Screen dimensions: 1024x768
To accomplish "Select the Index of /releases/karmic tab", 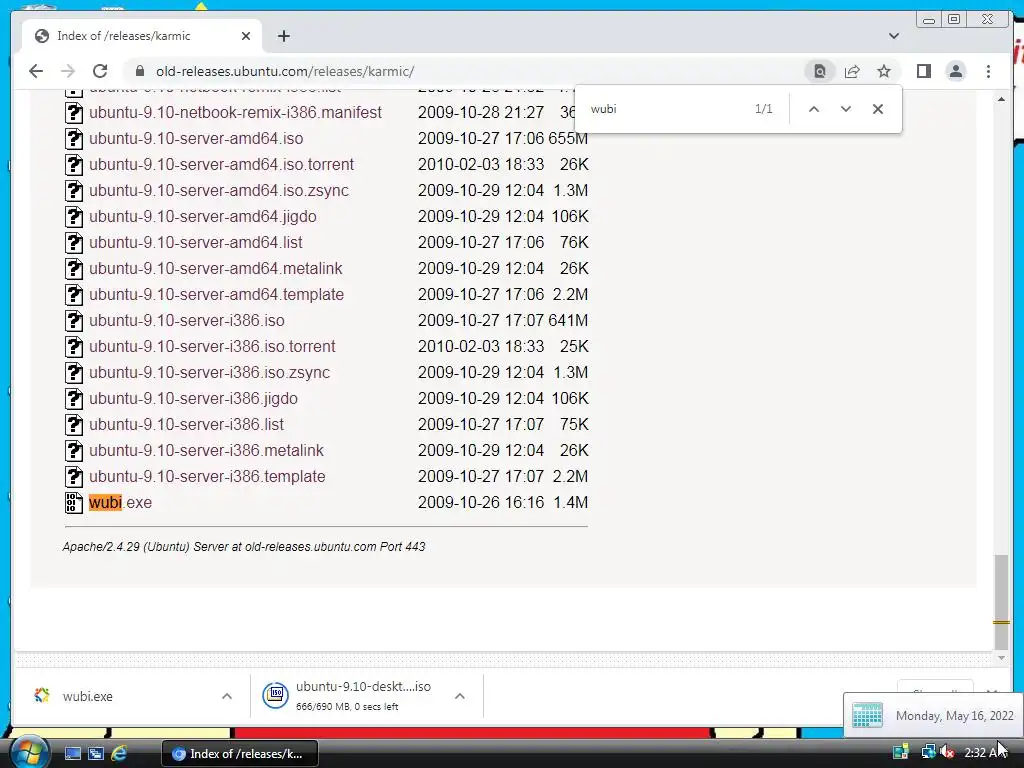I will click(x=142, y=36).
